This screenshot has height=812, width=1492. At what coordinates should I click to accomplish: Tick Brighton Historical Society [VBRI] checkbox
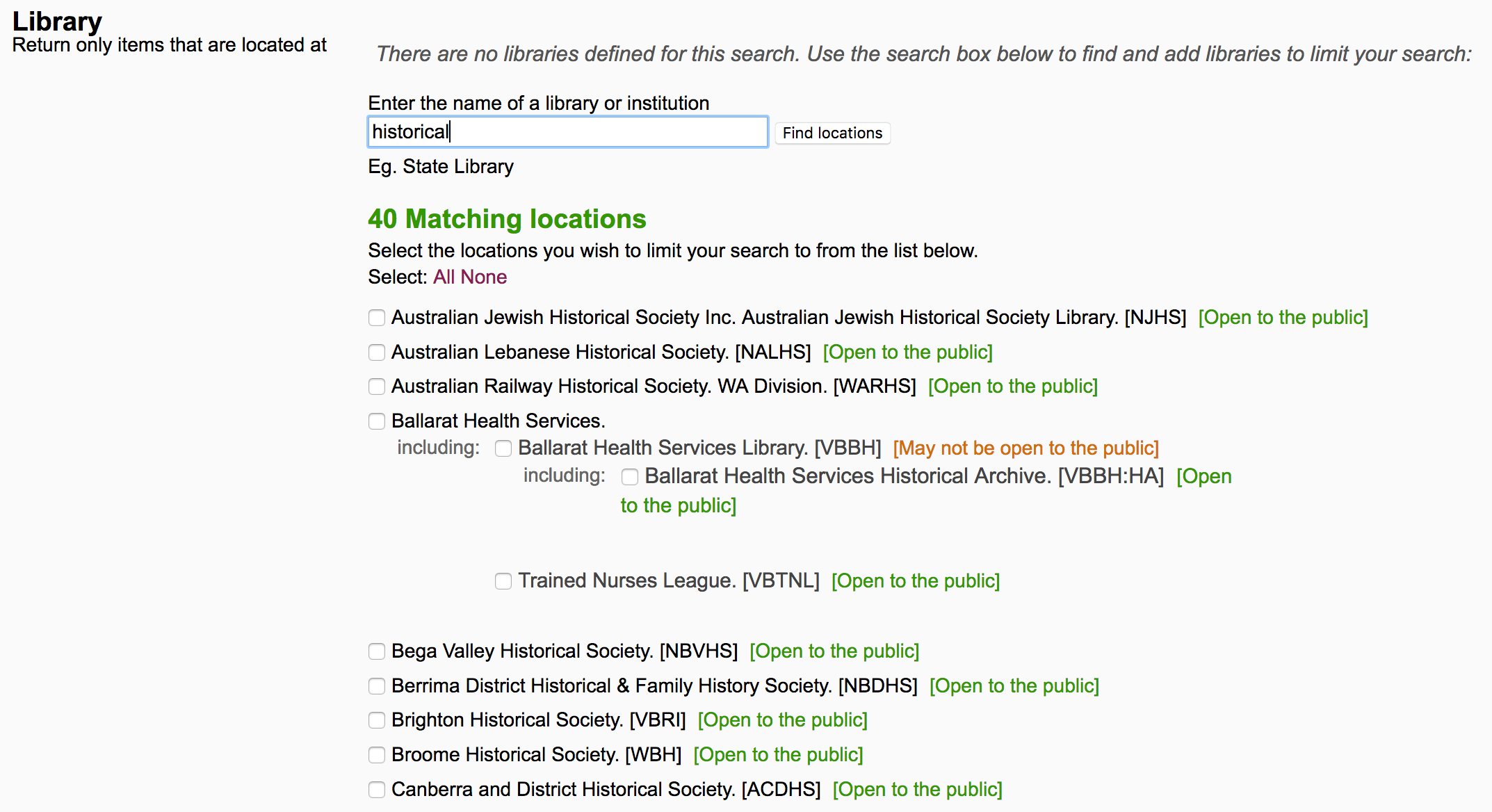376,720
